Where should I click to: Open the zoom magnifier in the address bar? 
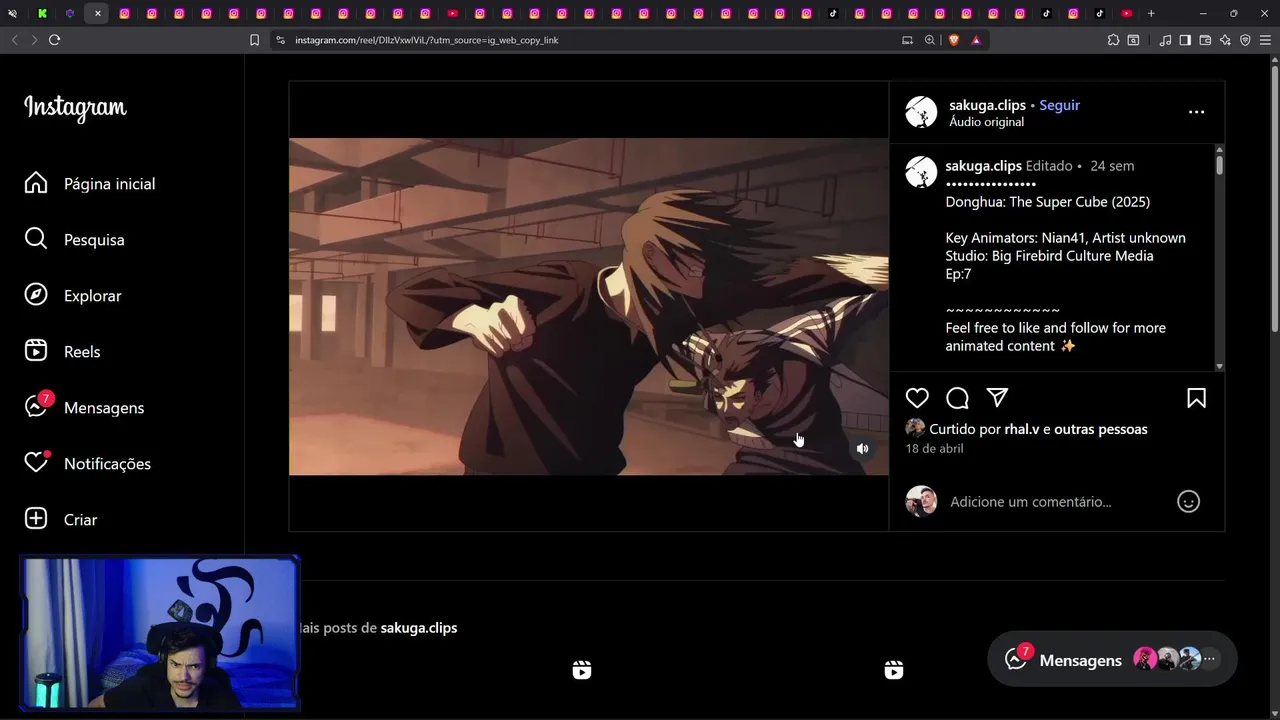(930, 40)
